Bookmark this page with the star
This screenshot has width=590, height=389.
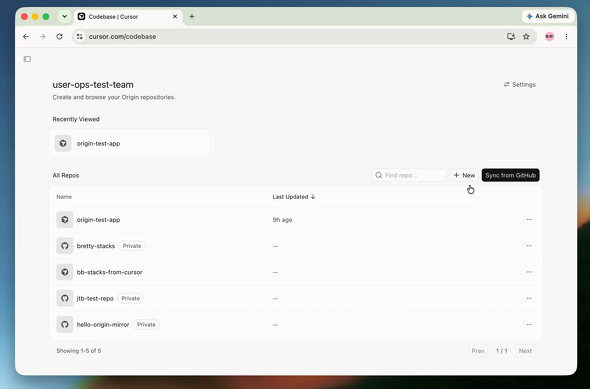[526, 36]
